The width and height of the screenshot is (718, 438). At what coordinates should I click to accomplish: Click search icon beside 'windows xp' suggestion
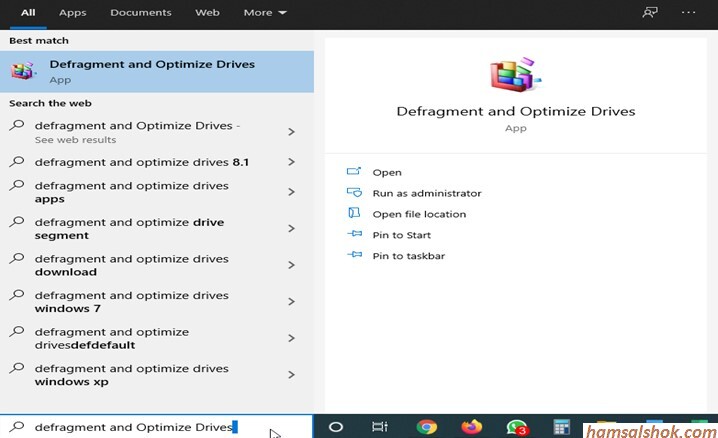pyautogui.click(x=17, y=368)
